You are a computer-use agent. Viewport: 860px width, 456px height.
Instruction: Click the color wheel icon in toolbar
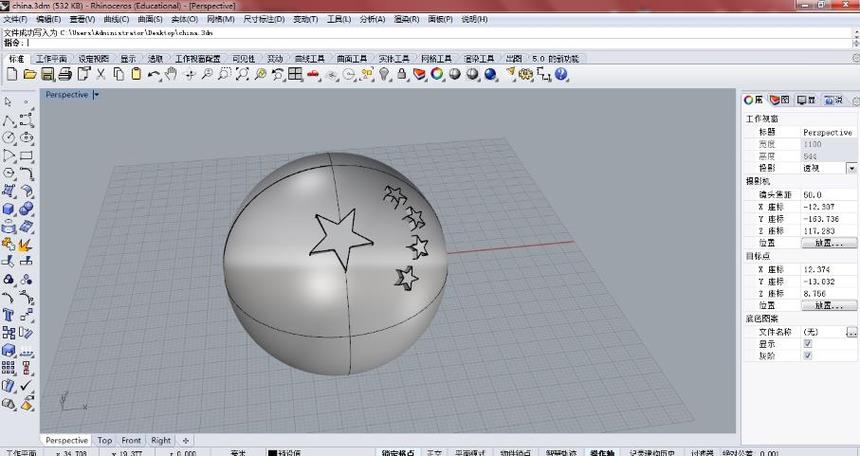pos(438,74)
